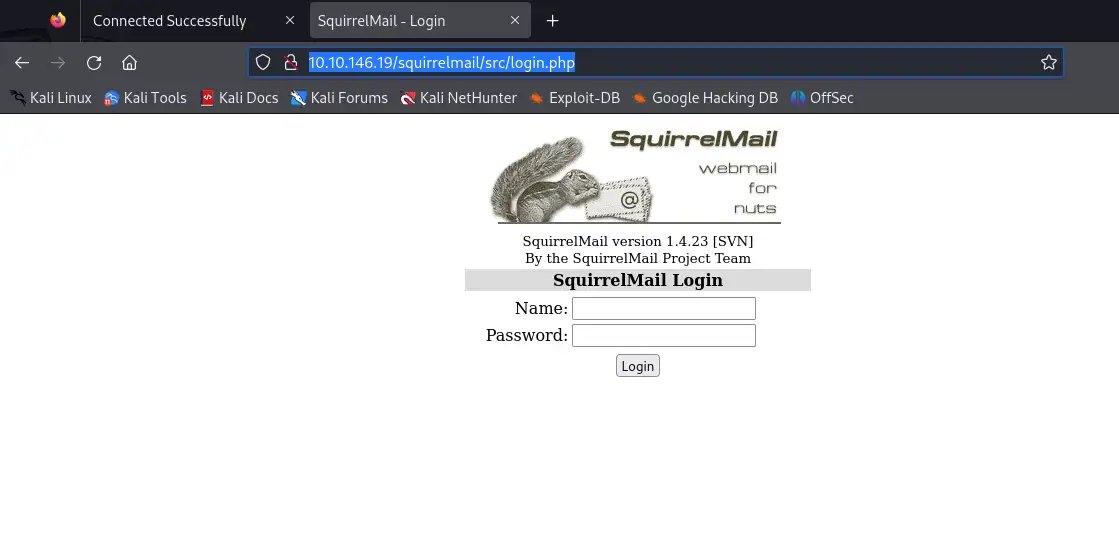Submit the form with the Login button
This screenshot has width=1119, height=546.
(x=637, y=366)
